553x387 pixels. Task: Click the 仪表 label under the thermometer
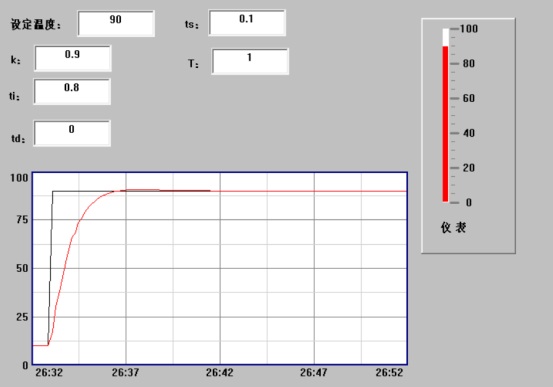[454, 228]
